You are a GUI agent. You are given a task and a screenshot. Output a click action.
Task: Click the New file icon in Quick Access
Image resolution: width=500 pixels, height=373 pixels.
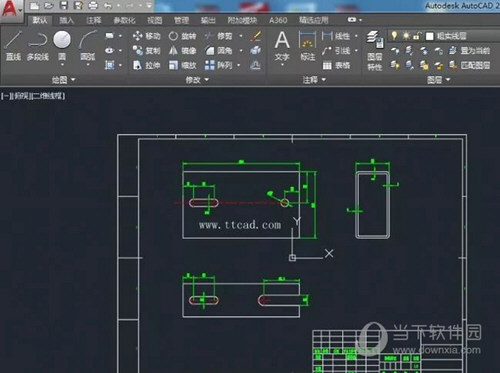34,5
